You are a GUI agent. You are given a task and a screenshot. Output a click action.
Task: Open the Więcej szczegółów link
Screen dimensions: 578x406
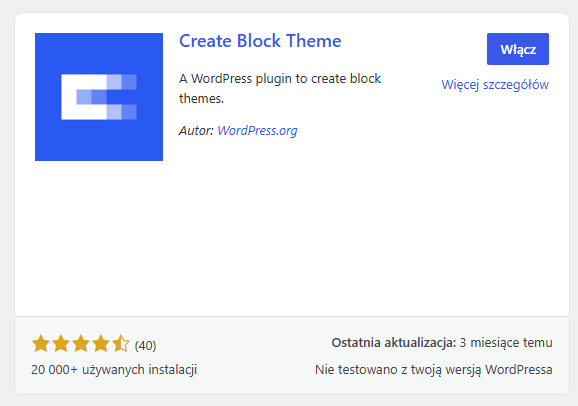[495, 84]
